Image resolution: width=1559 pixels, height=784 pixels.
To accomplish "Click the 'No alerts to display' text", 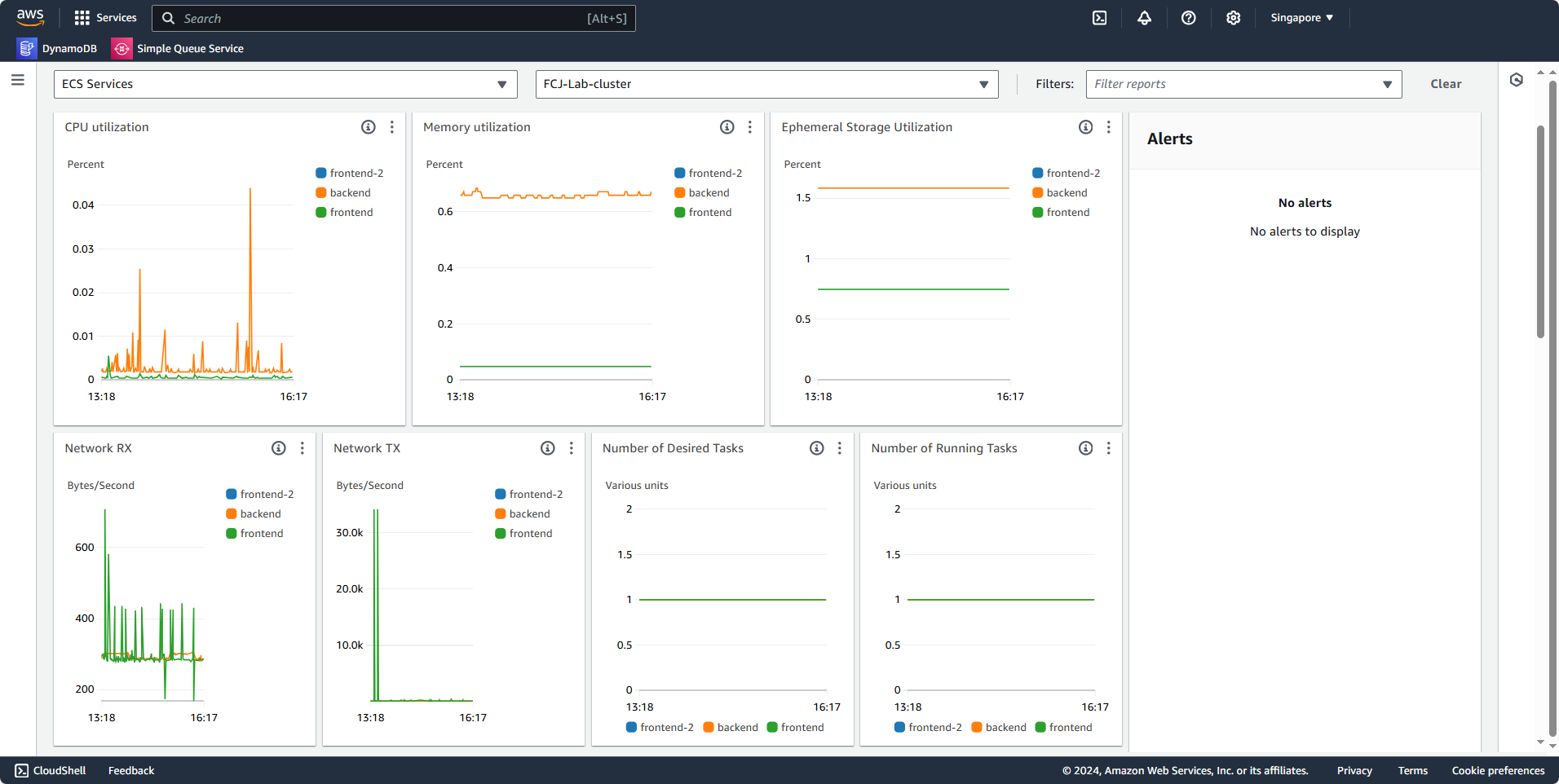I will point(1305,231).
